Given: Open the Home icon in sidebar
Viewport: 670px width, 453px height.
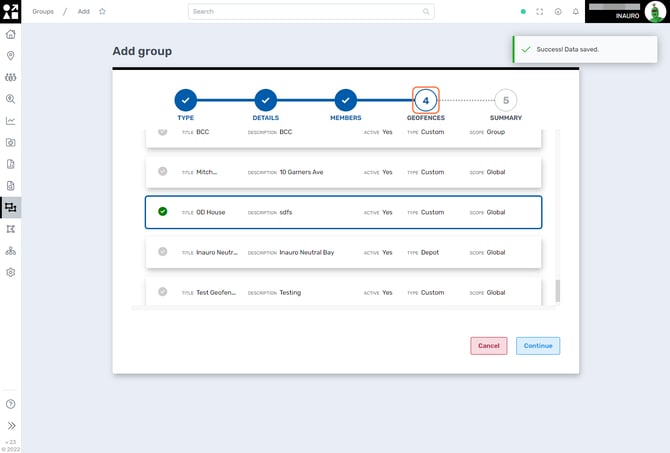Looking at the screenshot, I should [x=11, y=34].
